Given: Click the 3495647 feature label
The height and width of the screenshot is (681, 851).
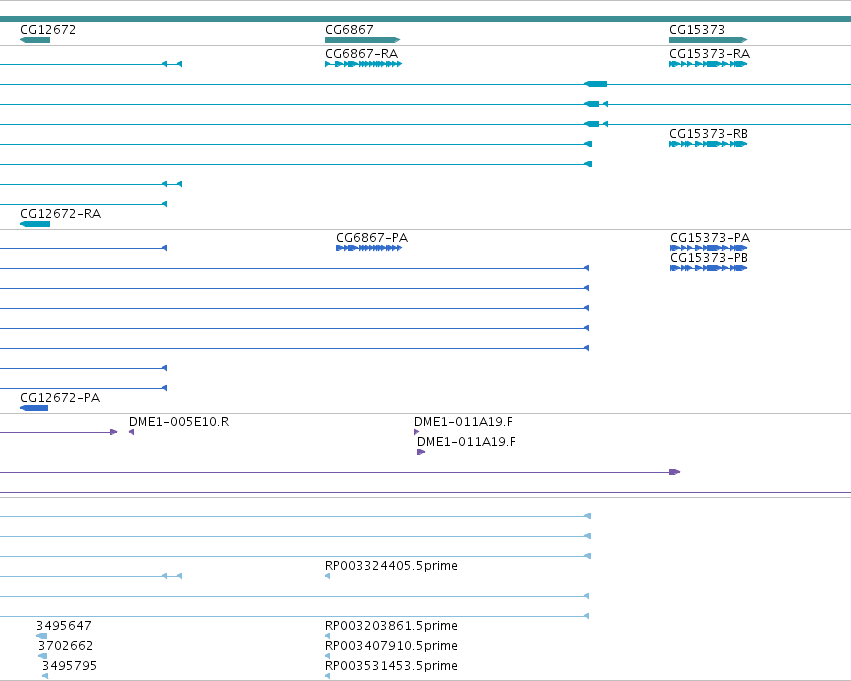Looking at the screenshot, I should pyautogui.click(x=63, y=625).
